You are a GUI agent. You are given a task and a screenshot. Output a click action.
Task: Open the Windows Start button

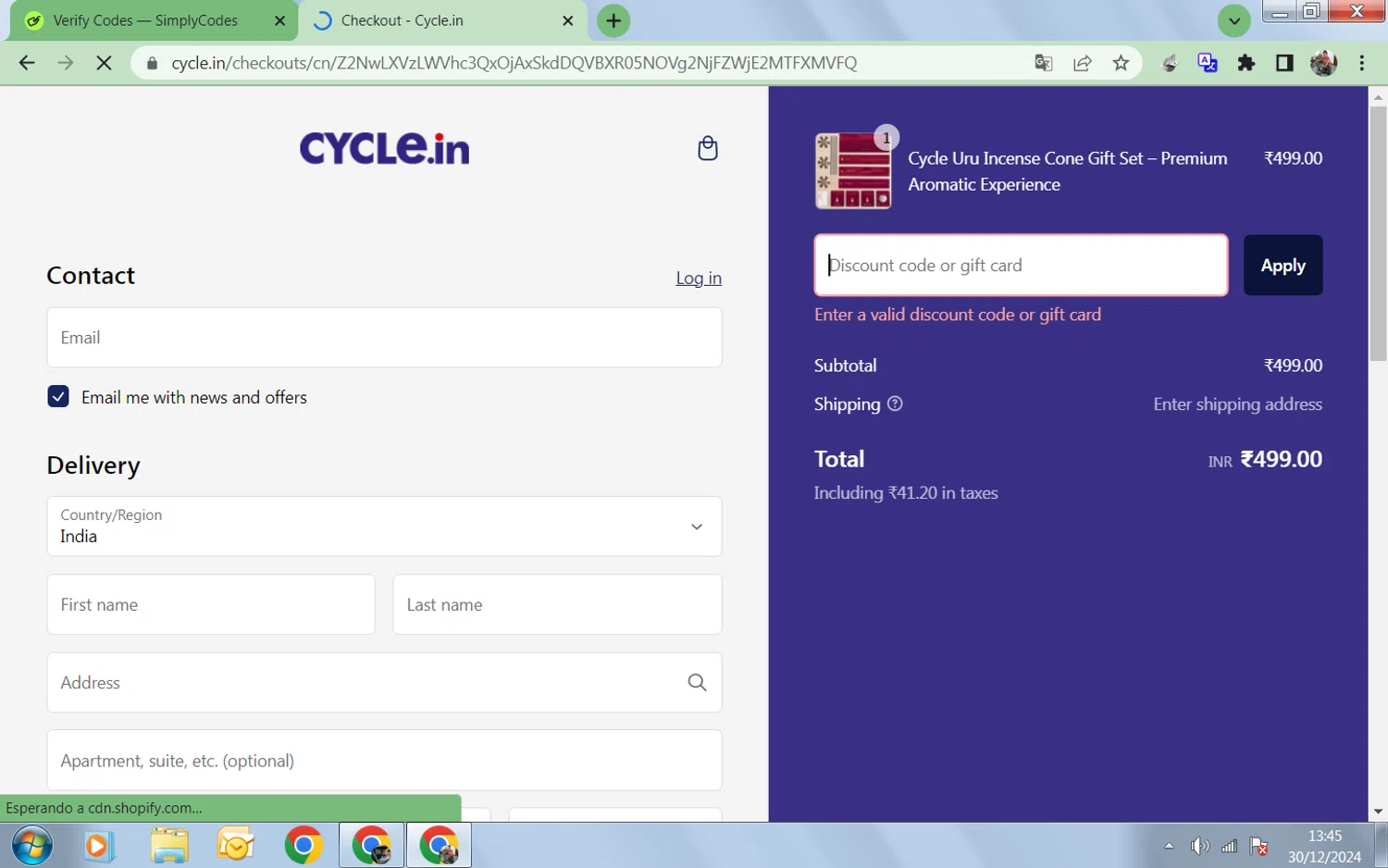(32, 845)
